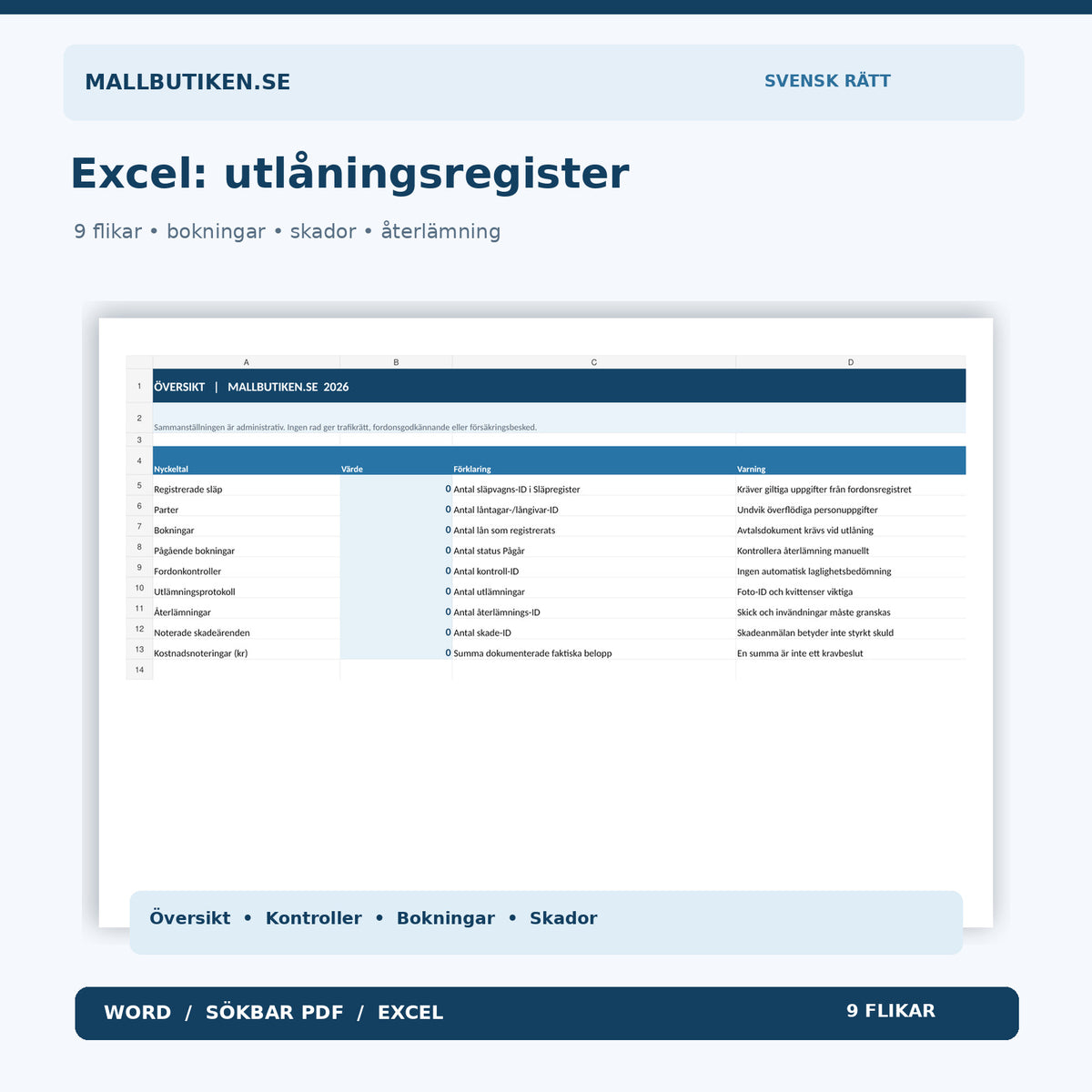
Task: Open the Översikt tab label
Action: pos(190,918)
